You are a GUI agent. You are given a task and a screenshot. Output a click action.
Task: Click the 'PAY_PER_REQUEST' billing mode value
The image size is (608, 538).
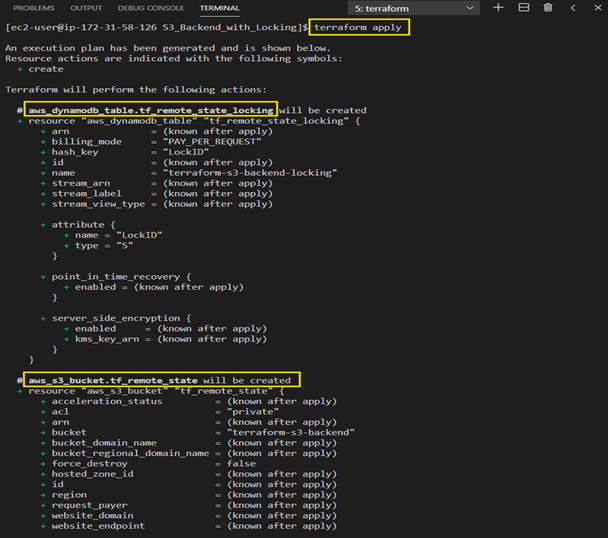pos(212,142)
